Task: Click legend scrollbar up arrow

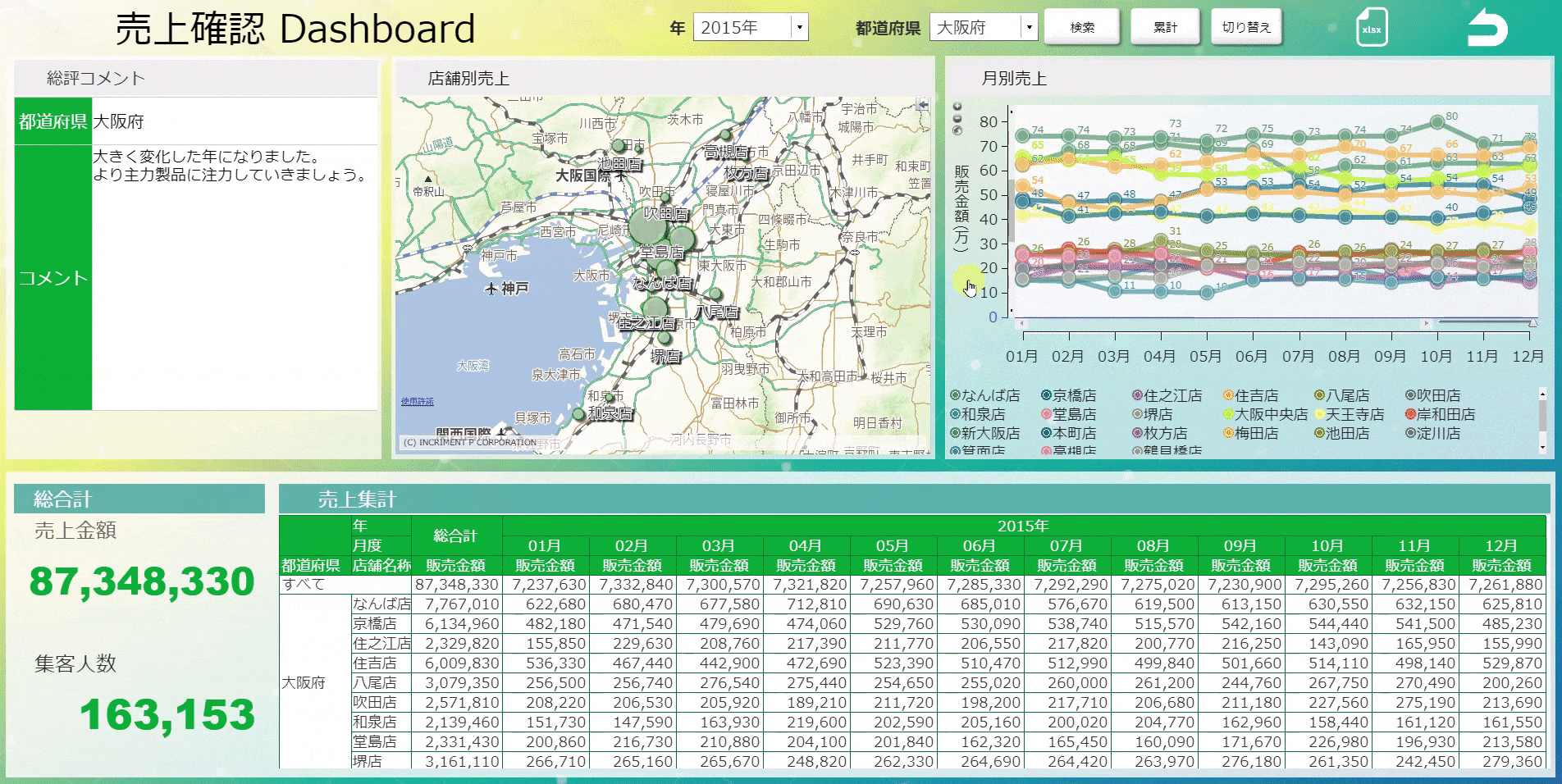Action: coord(1542,393)
